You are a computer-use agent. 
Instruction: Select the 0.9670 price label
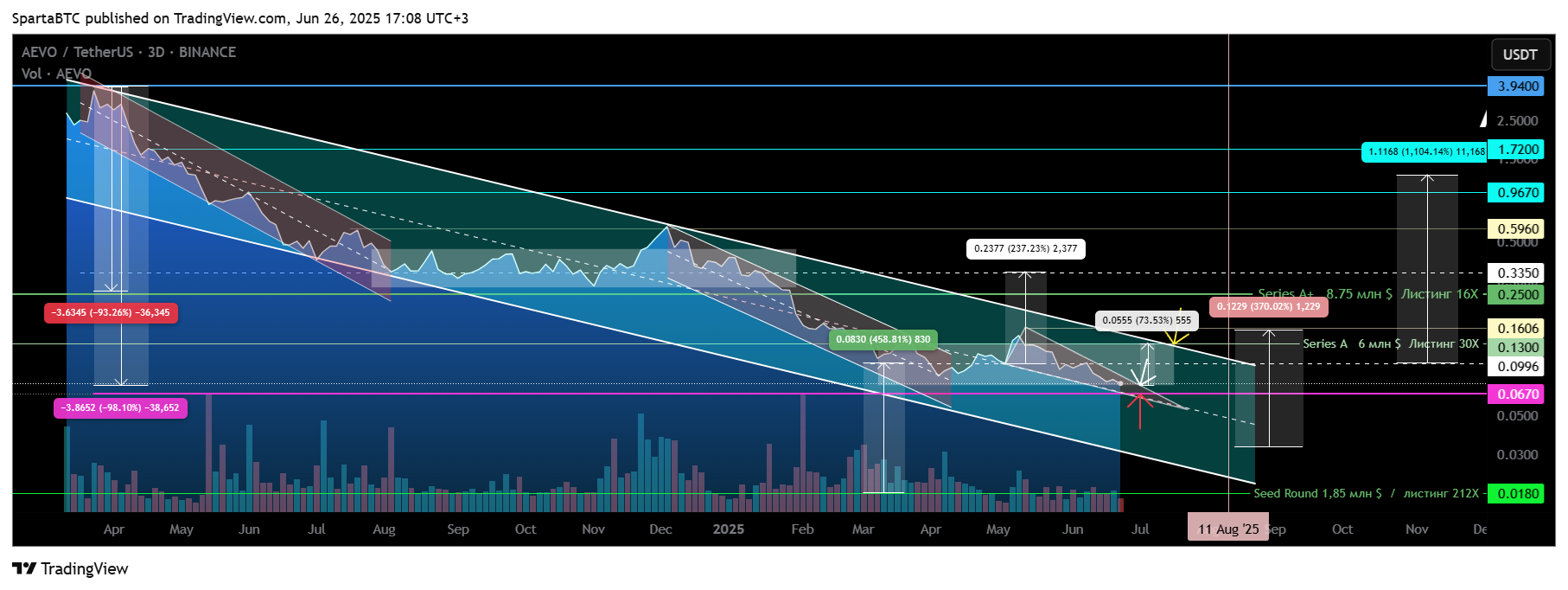pos(1517,192)
